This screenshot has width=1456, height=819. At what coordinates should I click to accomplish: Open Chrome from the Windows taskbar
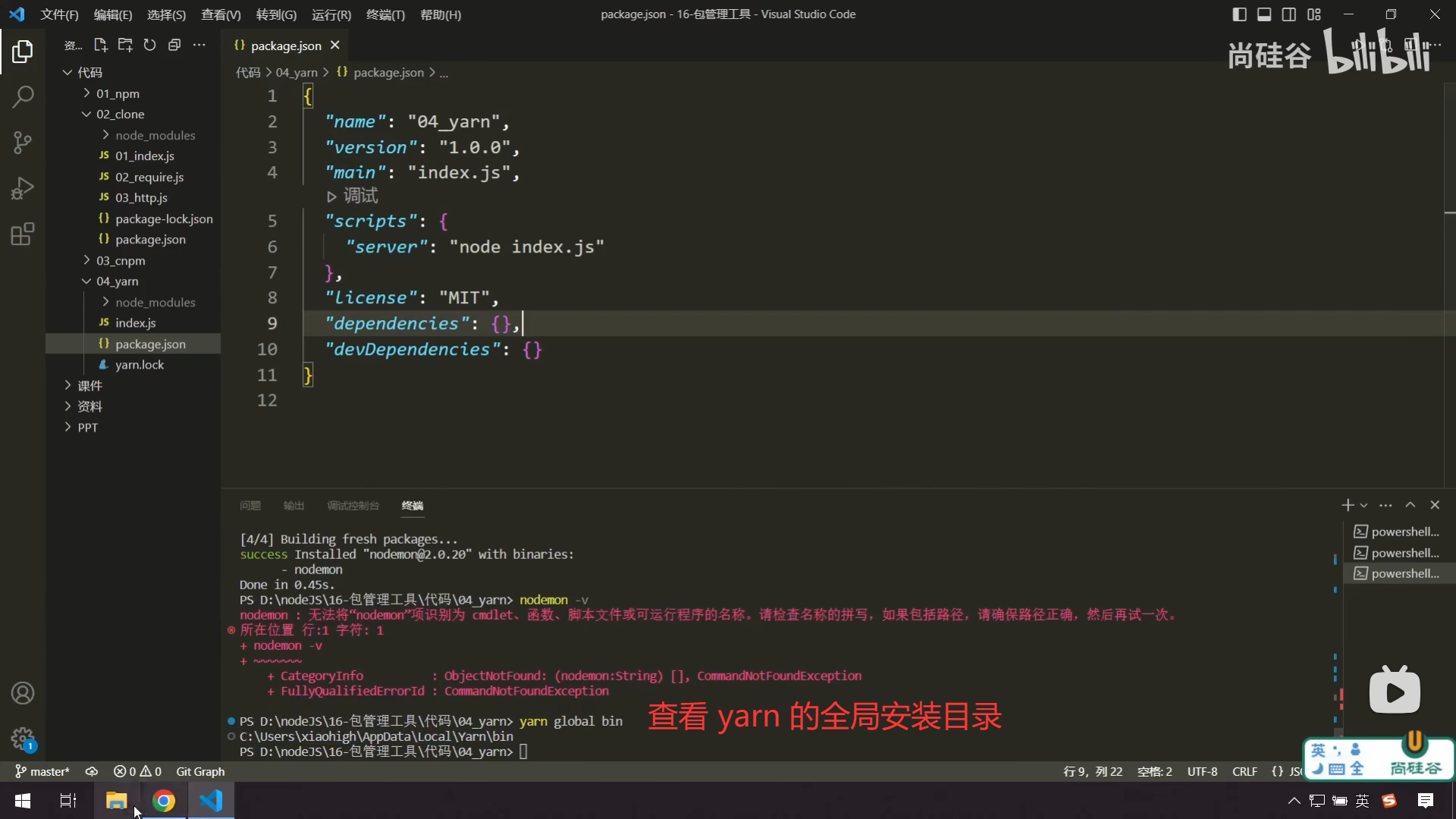coord(164,801)
